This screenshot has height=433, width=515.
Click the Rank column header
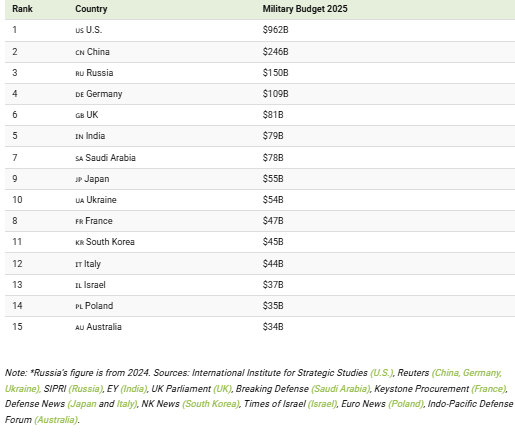22,9
